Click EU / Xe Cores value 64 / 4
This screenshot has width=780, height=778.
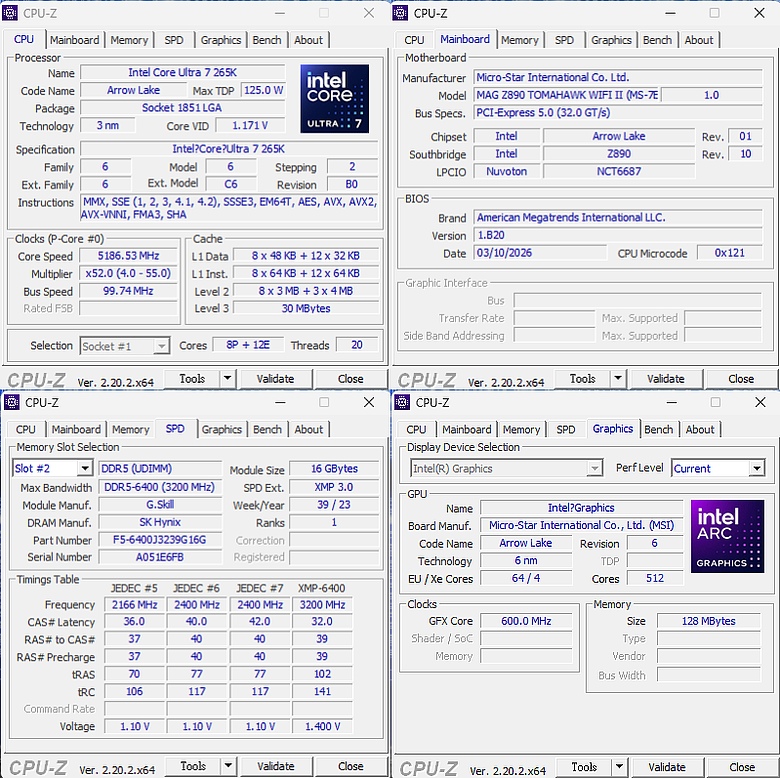point(526,578)
